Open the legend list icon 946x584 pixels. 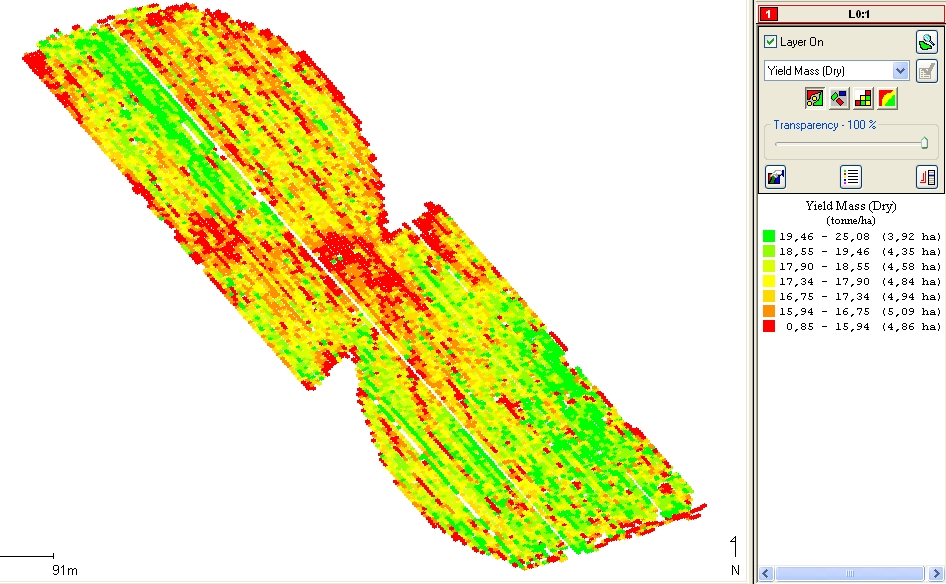pyautogui.click(x=851, y=177)
